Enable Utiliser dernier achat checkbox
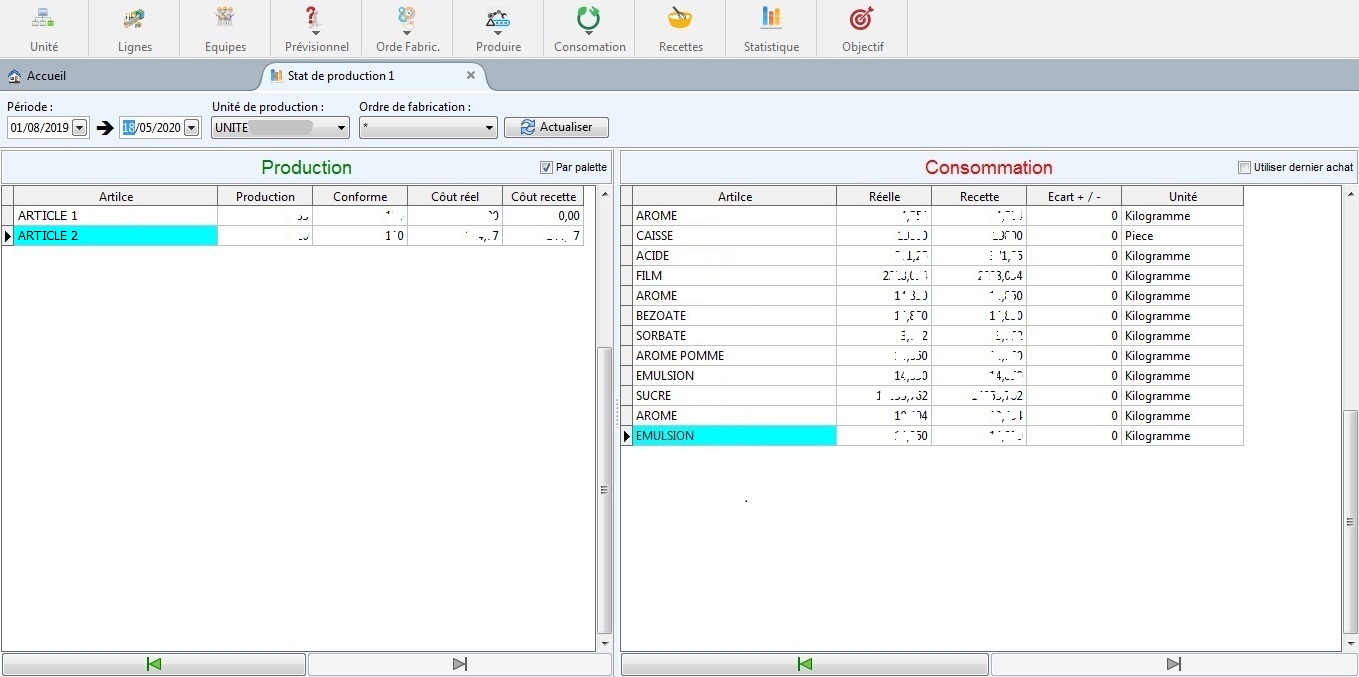Image resolution: width=1359 pixels, height=677 pixels. tap(1244, 167)
